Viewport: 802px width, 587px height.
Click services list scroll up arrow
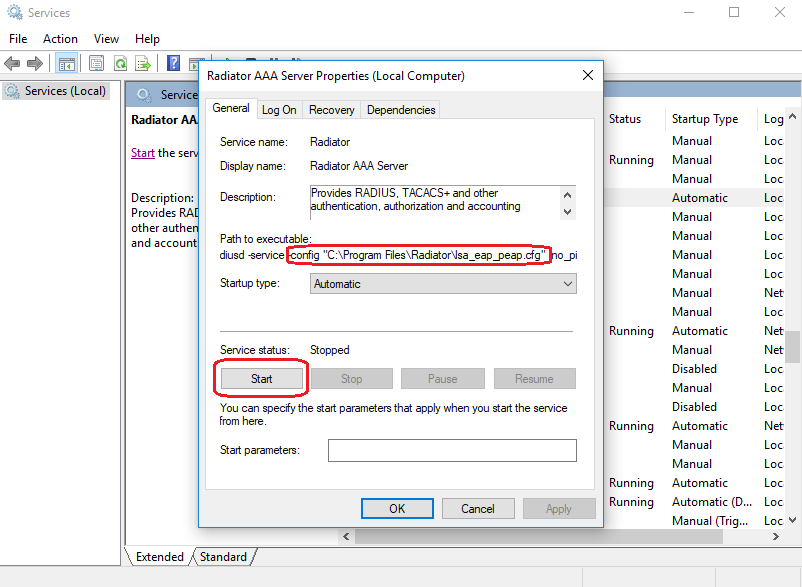pos(792,117)
